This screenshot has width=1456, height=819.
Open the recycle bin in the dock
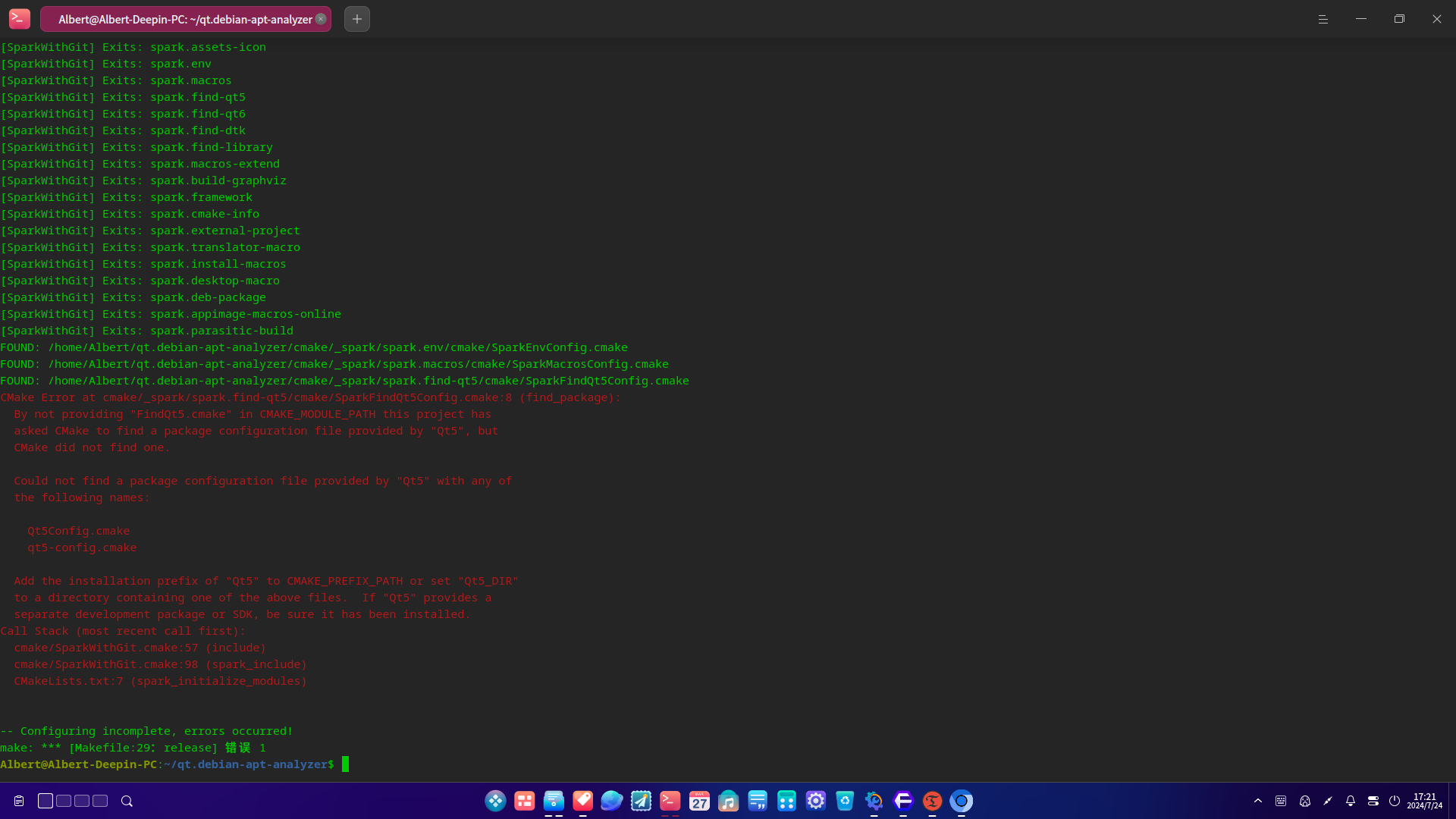[x=845, y=801]
